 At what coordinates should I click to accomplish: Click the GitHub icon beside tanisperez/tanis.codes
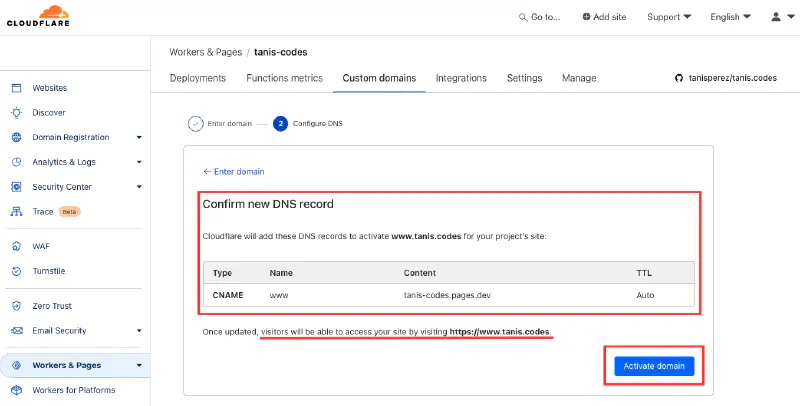[x=679, y=78]
